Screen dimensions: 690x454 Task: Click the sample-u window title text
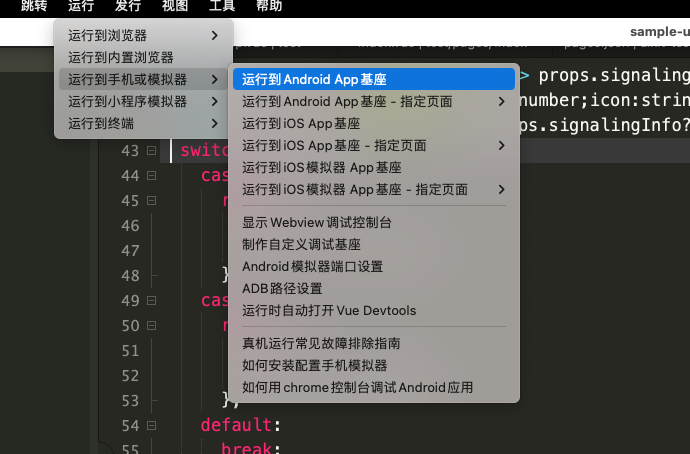click(x=660, y=32)
